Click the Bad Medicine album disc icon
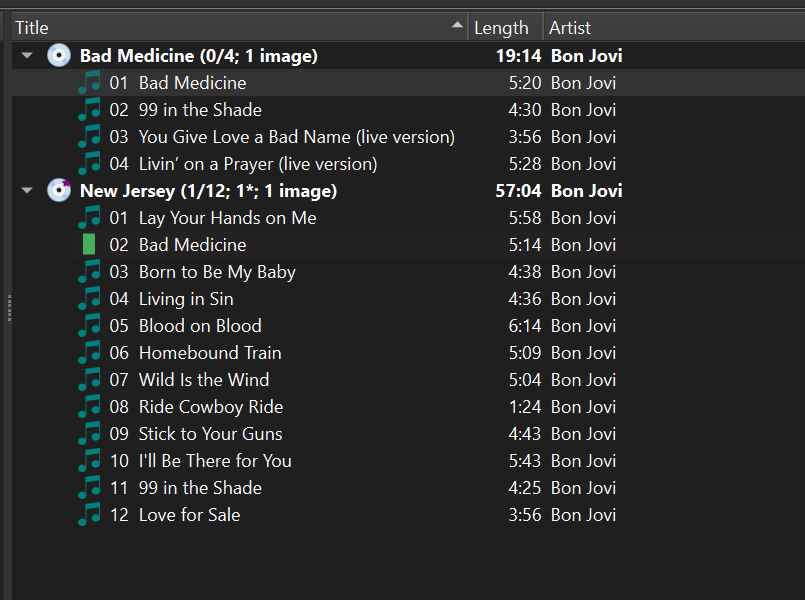The image size is (805, 600). tap(59, 55)
